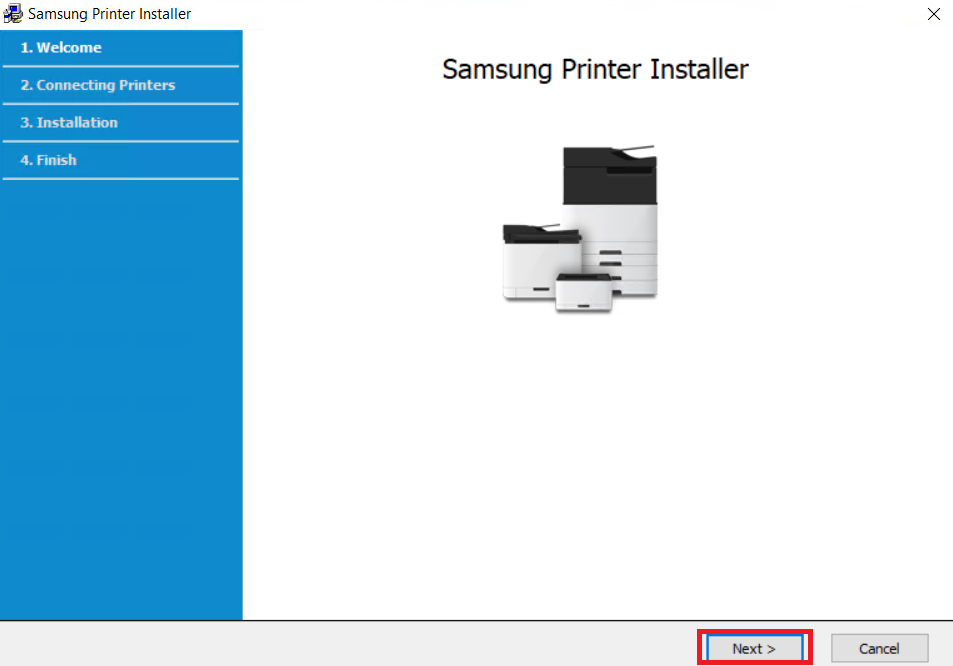Click the Samsung Printer Installer heading
The image size is (953, 666).
click(595, 69)
